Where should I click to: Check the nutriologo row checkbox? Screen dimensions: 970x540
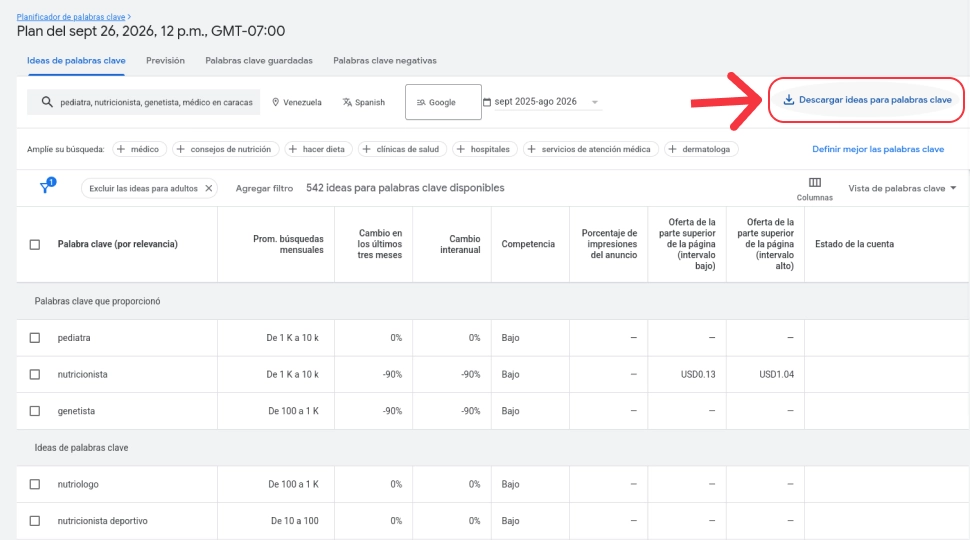(x=35, y=484)
